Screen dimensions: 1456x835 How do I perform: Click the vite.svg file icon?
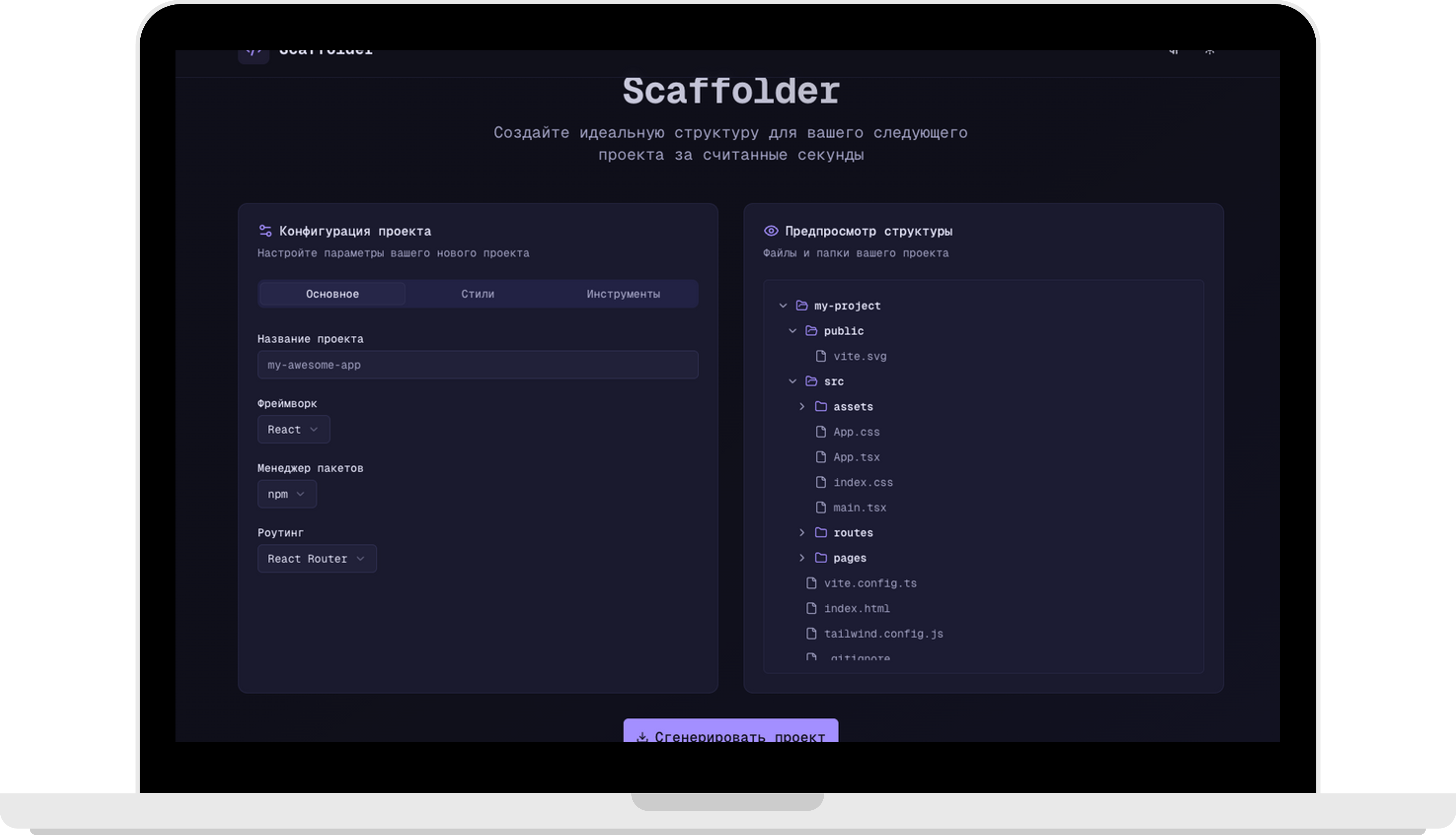click(x=821, y=356)
